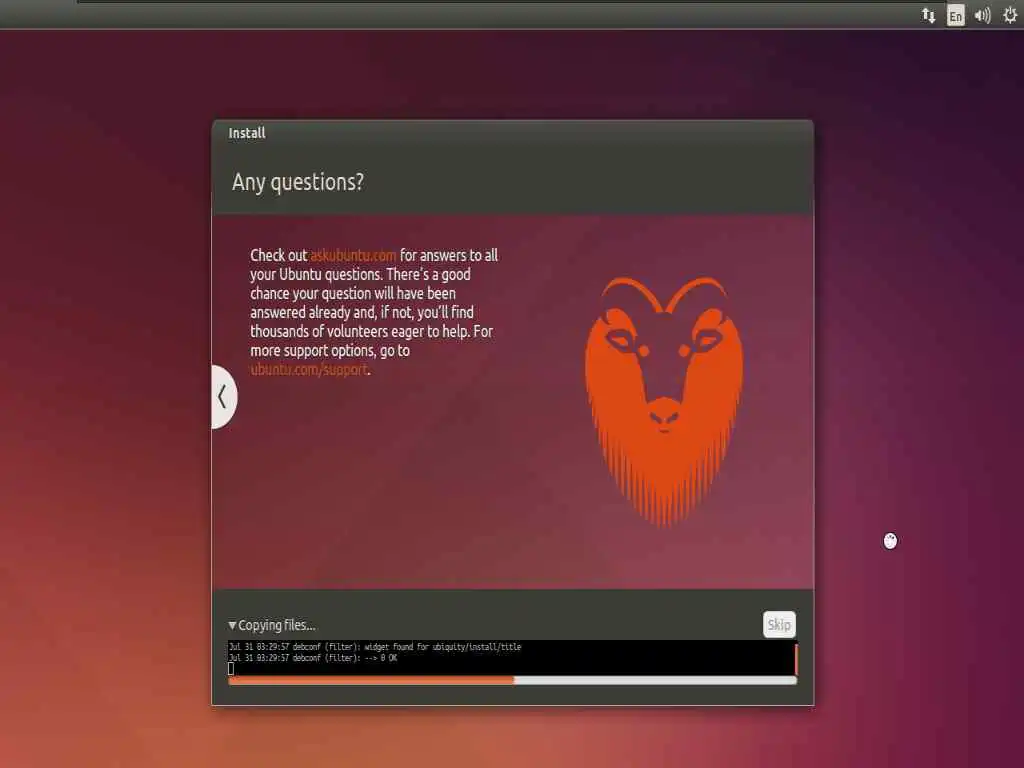Click the terminal cursor block

[x=231, y=669]
